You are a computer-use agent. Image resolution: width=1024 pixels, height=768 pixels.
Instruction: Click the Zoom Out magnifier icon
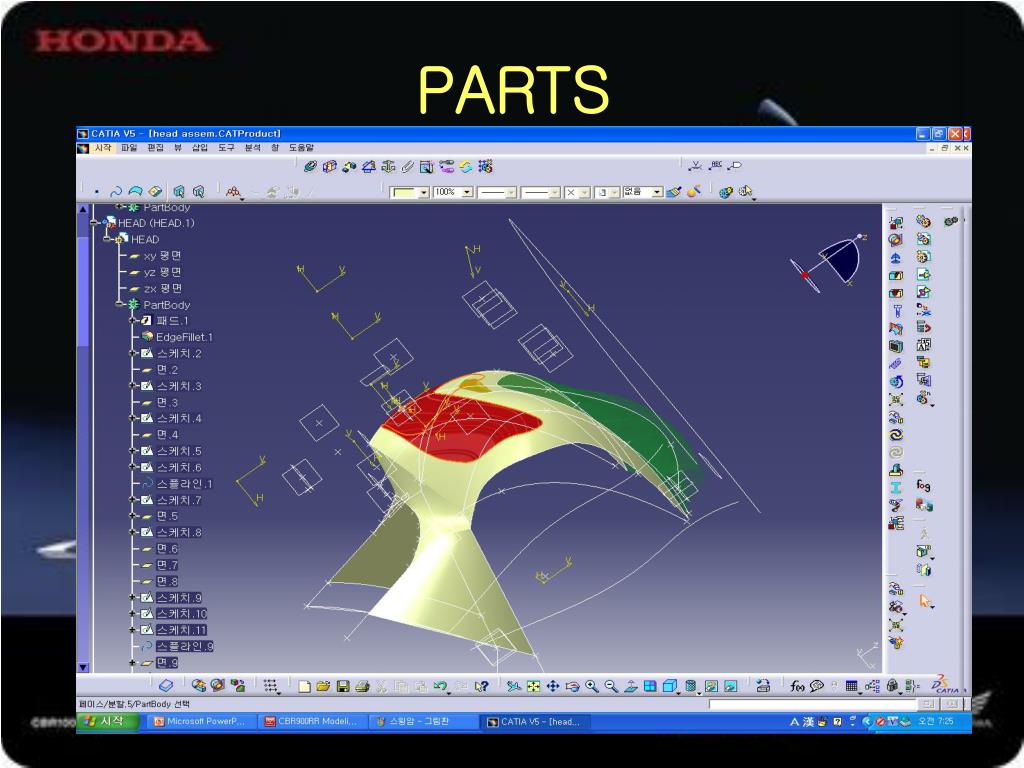(611, 686)
